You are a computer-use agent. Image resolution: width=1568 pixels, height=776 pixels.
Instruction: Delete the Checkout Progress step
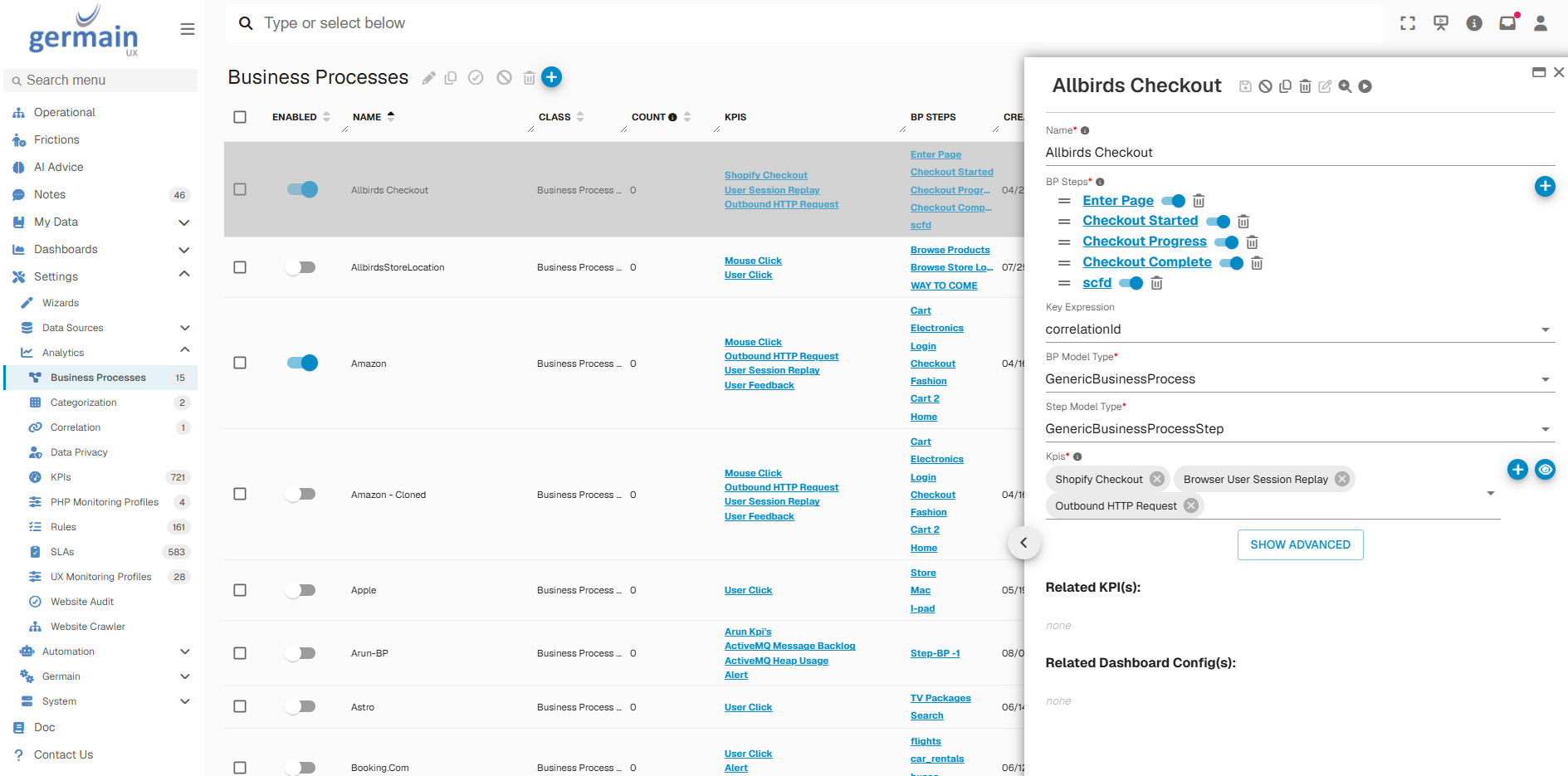pyautogui.click(x=1252, y=242)
